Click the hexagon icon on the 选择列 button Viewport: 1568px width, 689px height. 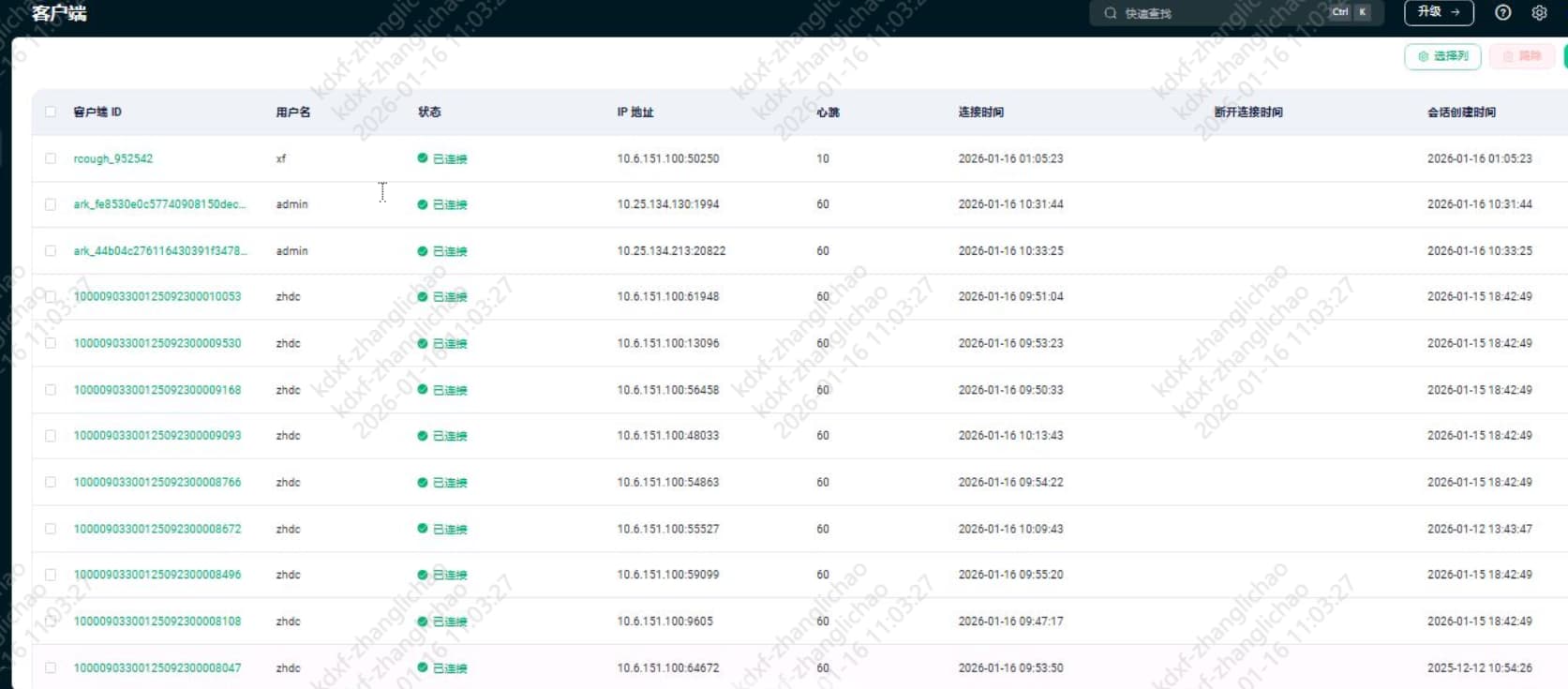pyautogui.click(x=1423, y=56)
